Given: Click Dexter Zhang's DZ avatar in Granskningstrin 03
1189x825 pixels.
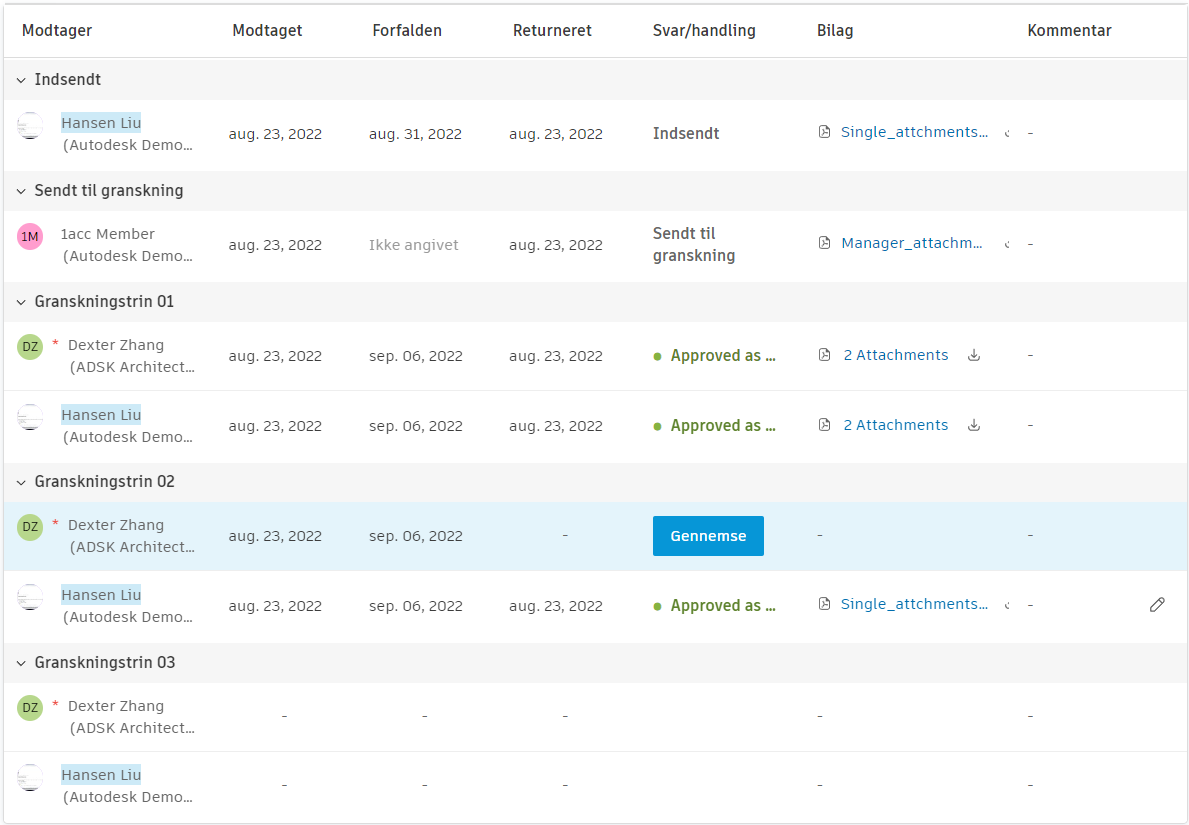Looking at the screenshot, I should click(30, 708).
